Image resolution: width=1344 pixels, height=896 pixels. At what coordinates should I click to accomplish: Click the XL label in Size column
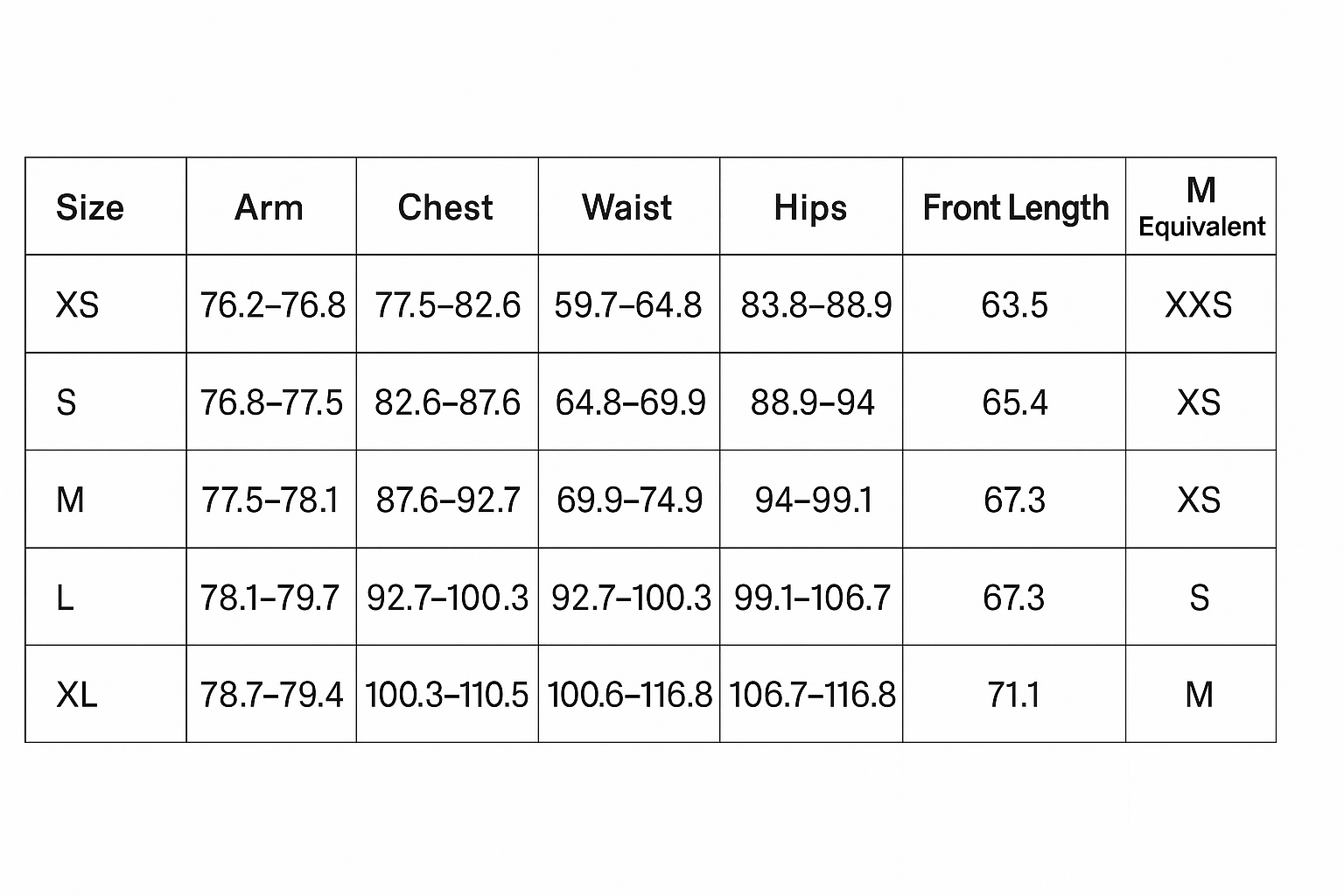pos(77,695)
